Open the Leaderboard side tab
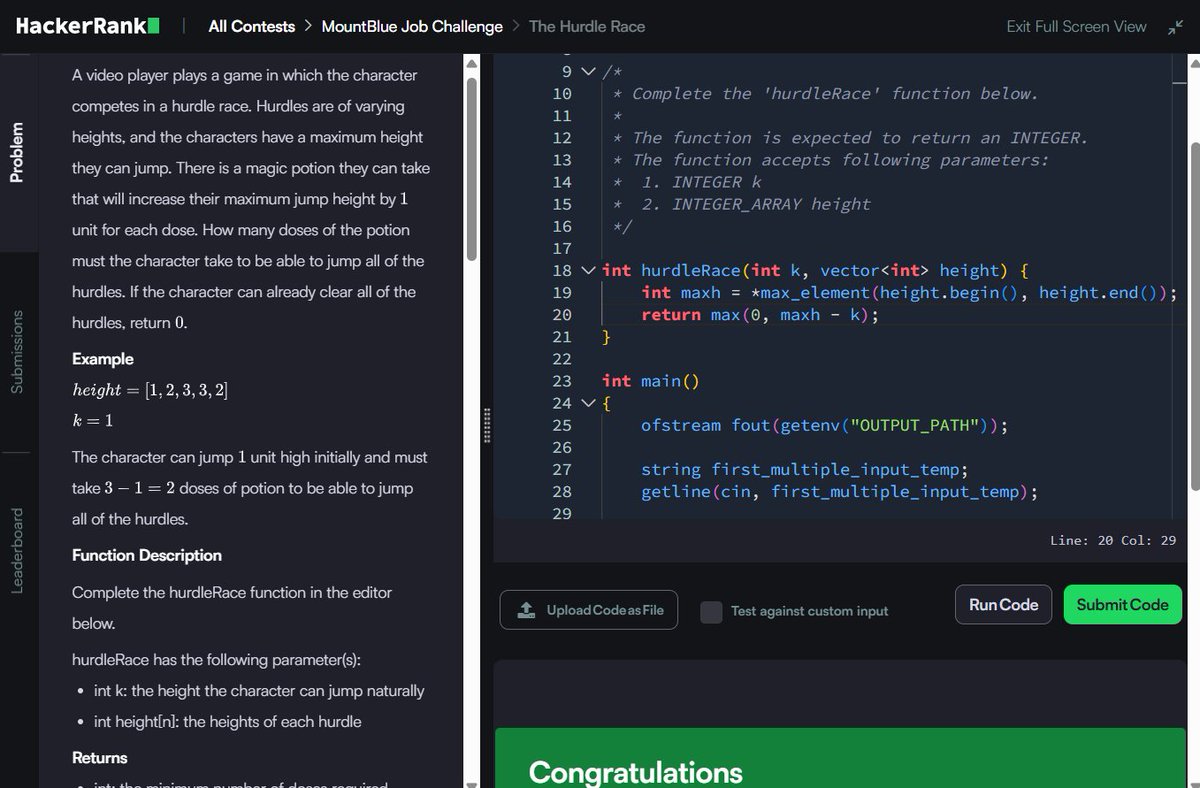This screenshot has width=1200, height=788. point(16,550)
